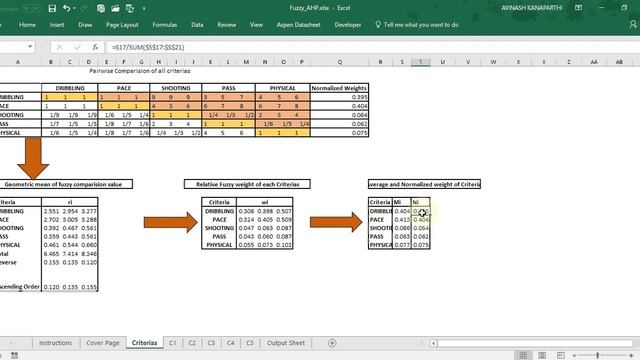The image size is (640, 360).
Task: Select the 'ri' header cell
Action: [x=70, y=202]
